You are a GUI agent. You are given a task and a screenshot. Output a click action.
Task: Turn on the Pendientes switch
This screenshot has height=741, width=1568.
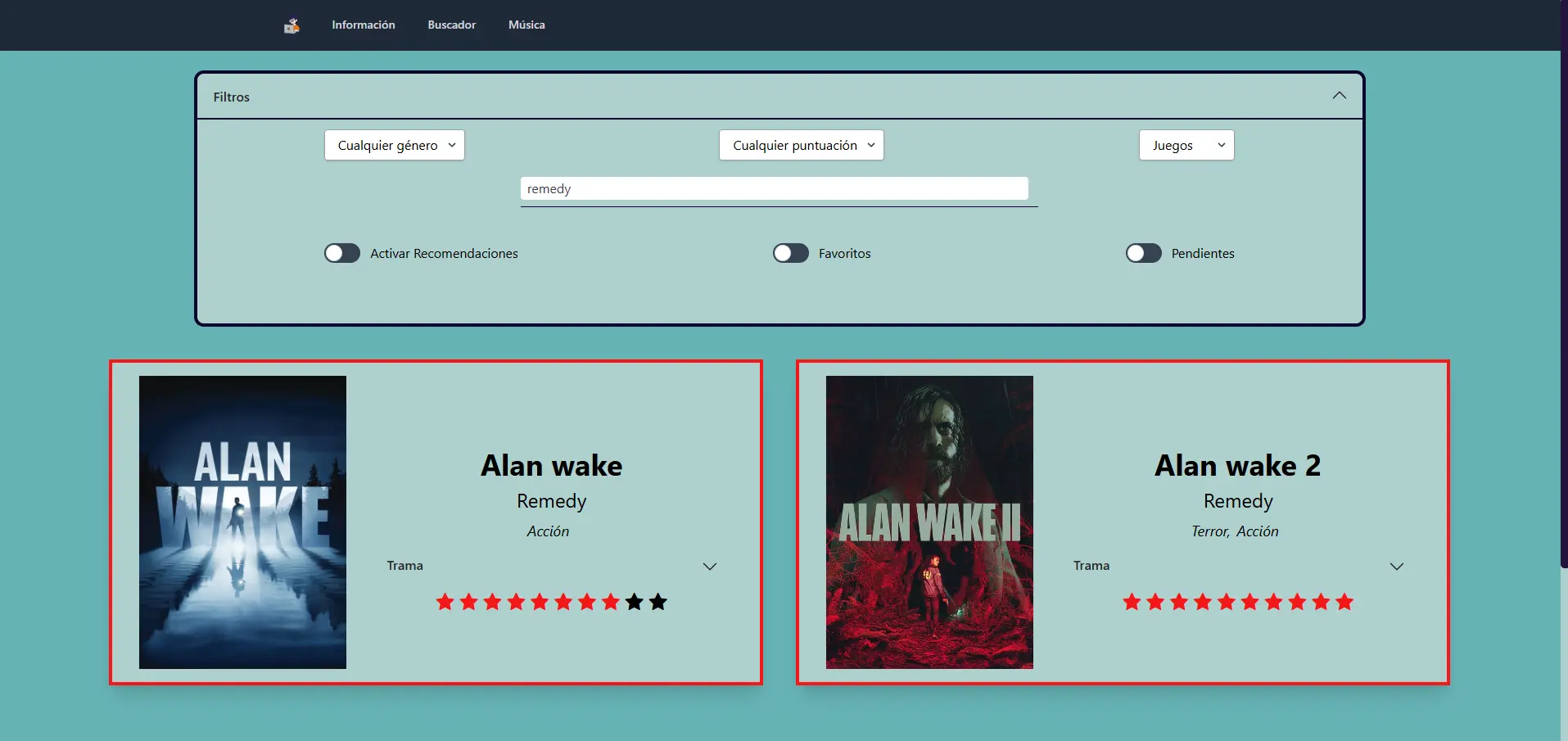coord(1144,253)
